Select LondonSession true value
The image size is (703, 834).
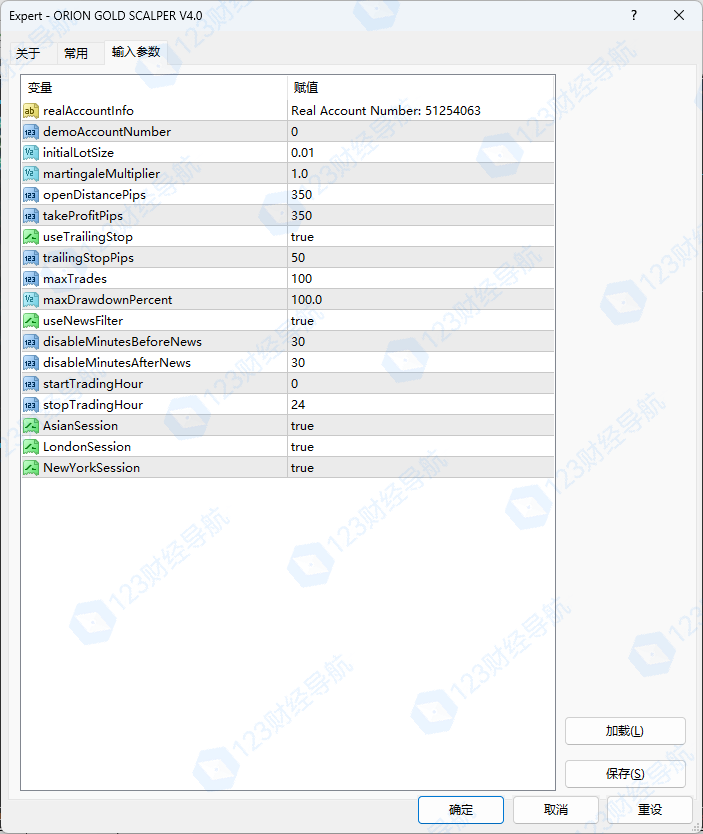[421, 447]
